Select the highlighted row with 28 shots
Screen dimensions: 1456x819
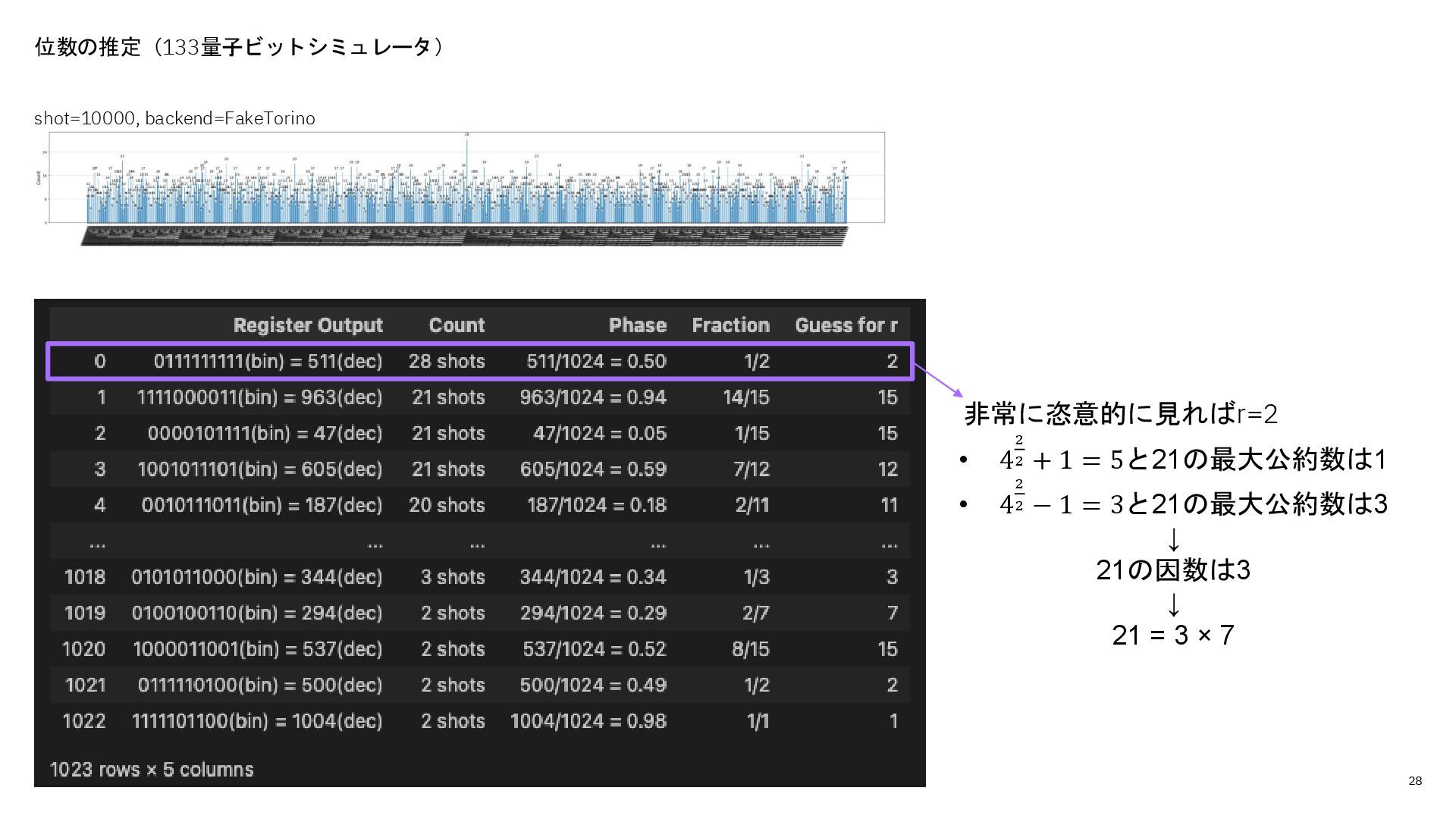click(479, 361)
